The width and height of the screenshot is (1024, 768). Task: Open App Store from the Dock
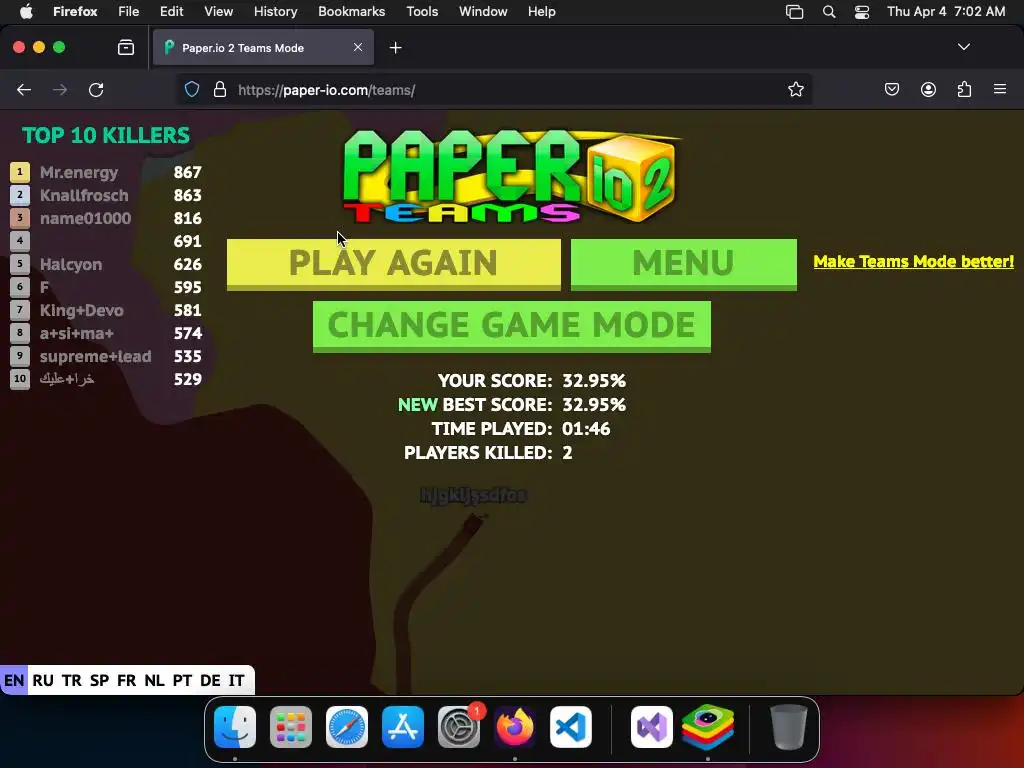(x=403, y=727)
